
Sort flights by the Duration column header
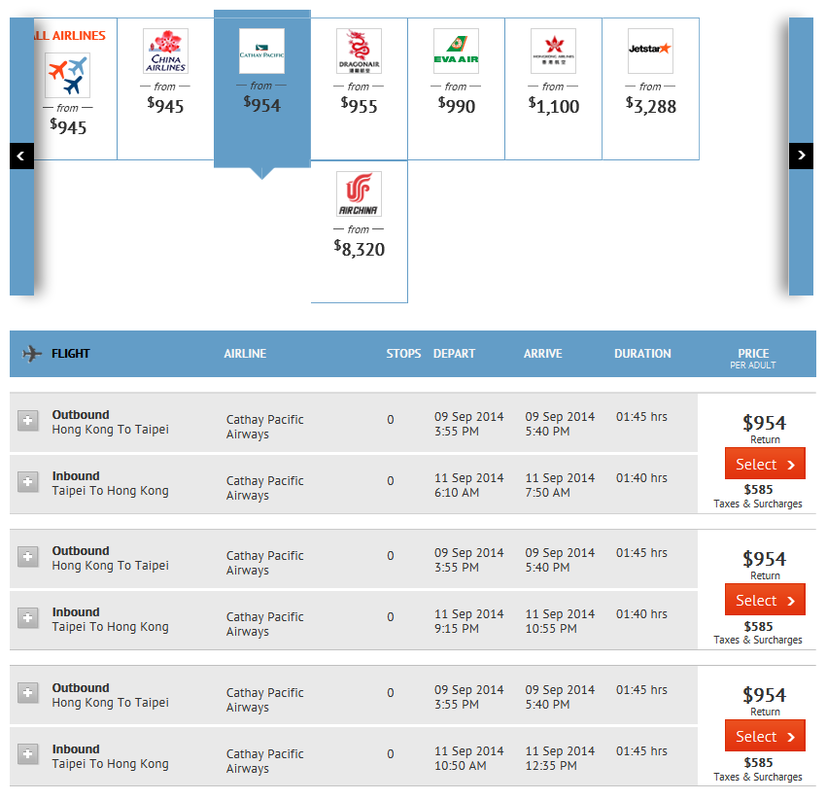pyautogui.click(x=642, y=353)
